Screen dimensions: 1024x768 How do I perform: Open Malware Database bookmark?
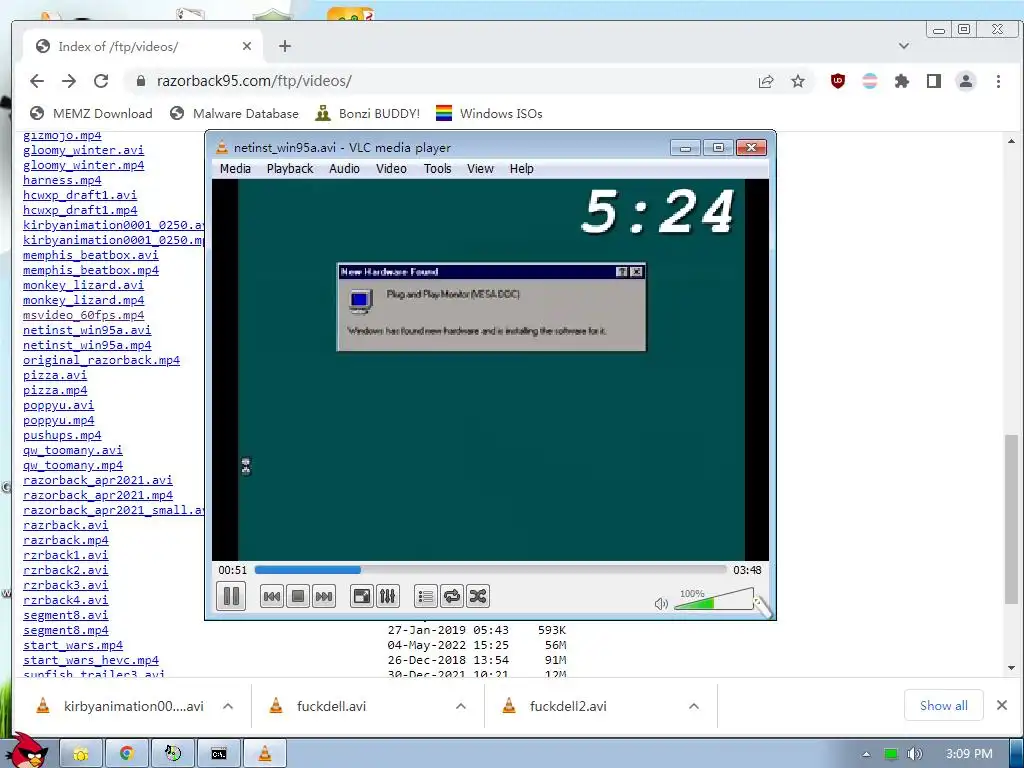234,114
